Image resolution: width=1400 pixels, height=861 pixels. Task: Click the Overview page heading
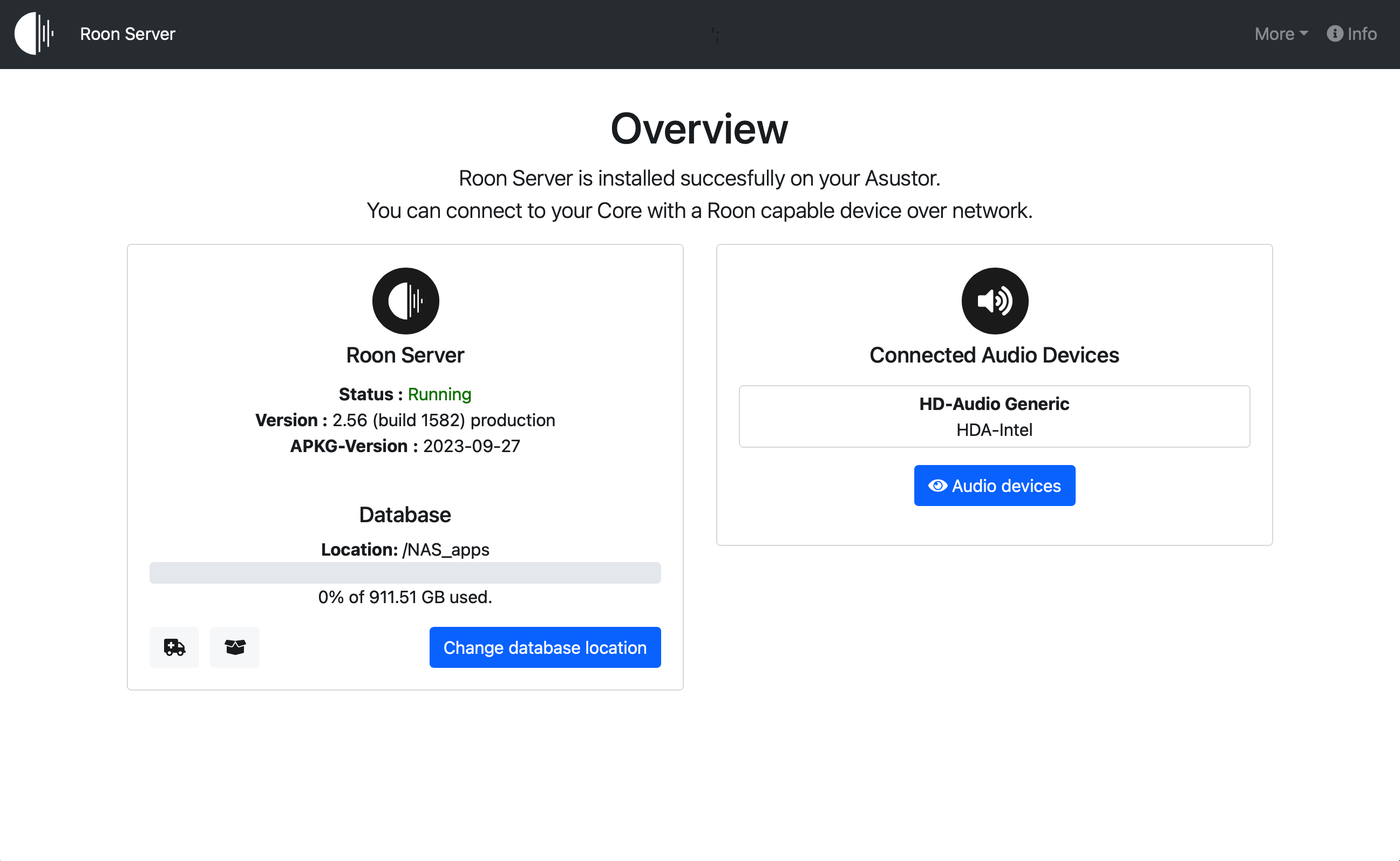click(x=699, y=129)
